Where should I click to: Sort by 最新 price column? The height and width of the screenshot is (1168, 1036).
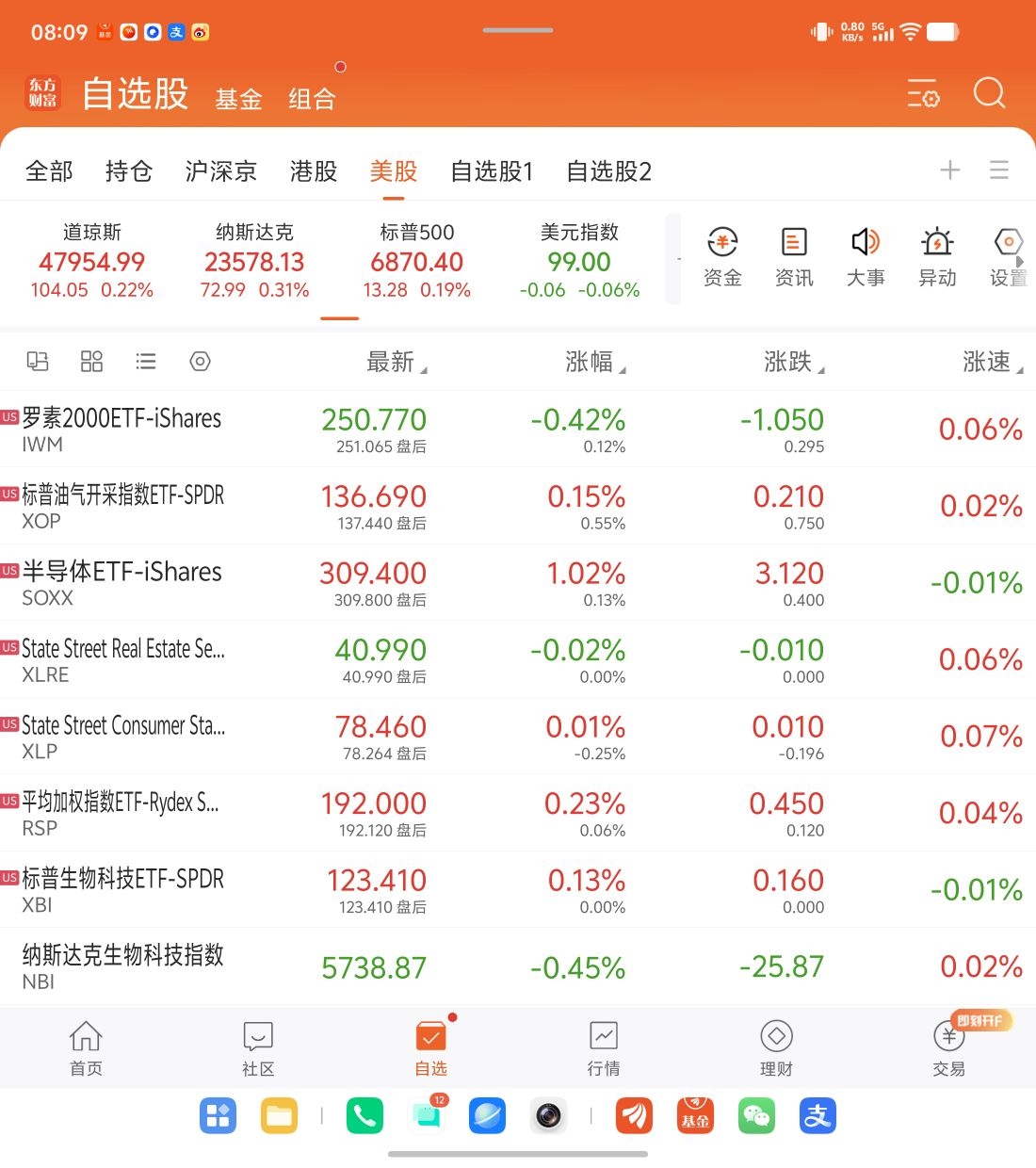pyautogui.click(x=397, y=362)
